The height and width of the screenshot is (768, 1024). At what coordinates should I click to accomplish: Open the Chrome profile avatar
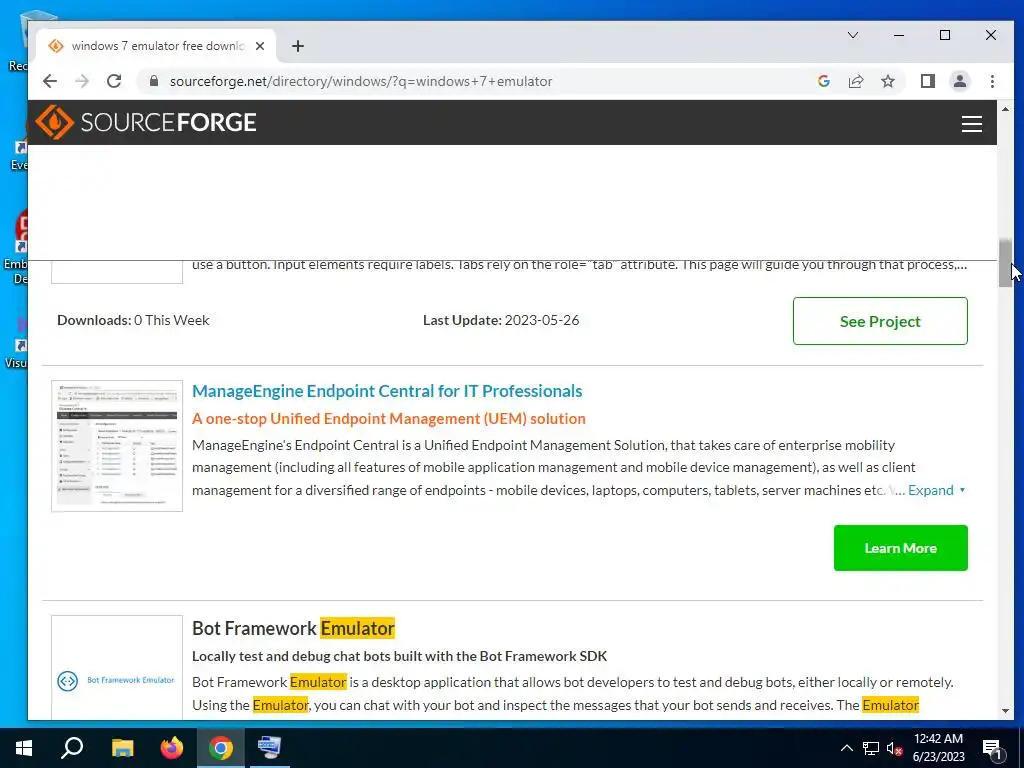pyautogui.click(x=959, y=81)
